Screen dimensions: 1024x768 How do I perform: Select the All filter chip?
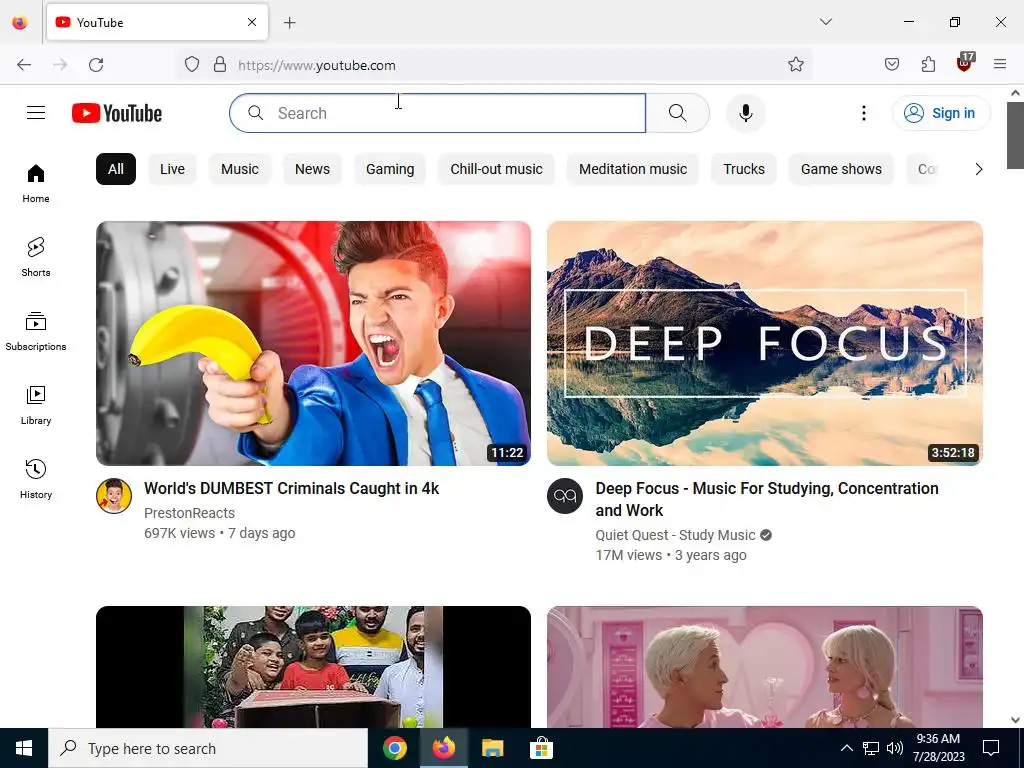pos(116,169)
